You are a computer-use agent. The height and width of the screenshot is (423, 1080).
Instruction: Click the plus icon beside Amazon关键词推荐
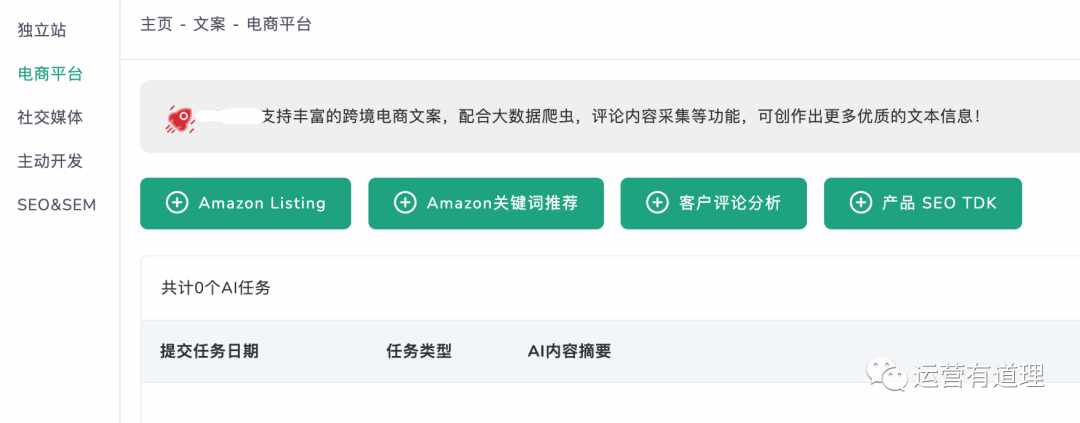point(405,203)
